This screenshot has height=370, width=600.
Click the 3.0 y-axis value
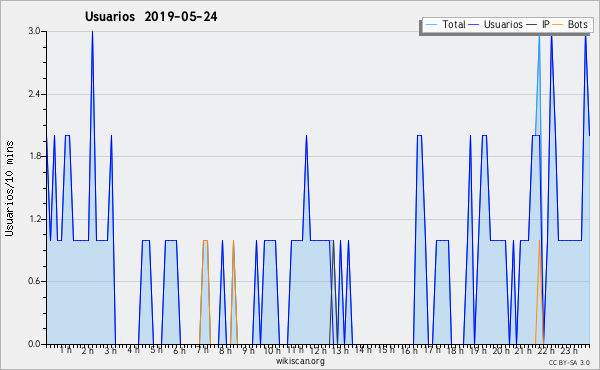tap(34, 31)
